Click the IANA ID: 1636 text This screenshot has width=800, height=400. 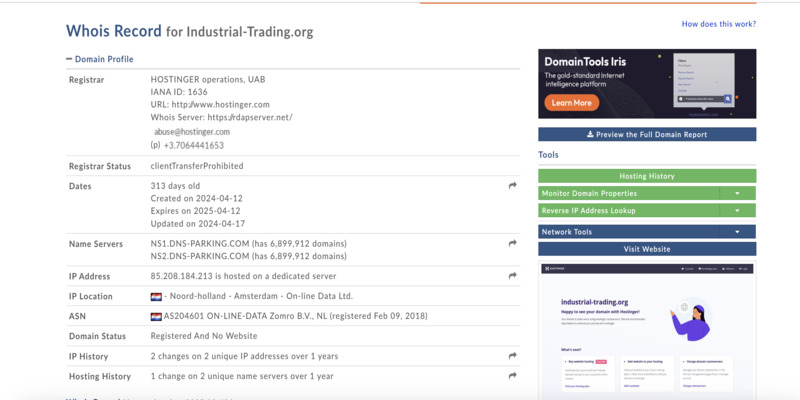pos(179,92)
